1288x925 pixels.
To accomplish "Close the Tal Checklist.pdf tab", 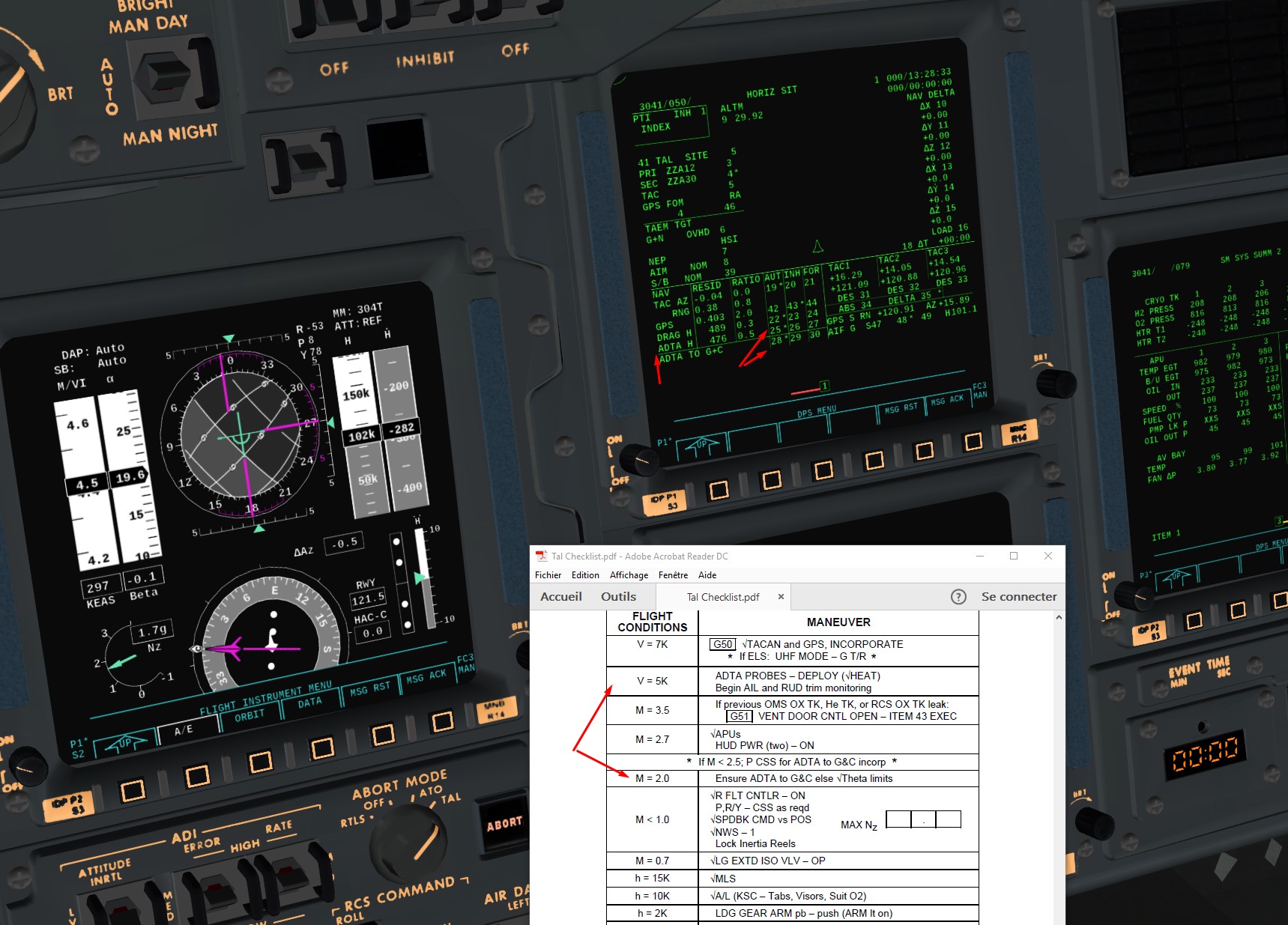I will click(781, 597).
